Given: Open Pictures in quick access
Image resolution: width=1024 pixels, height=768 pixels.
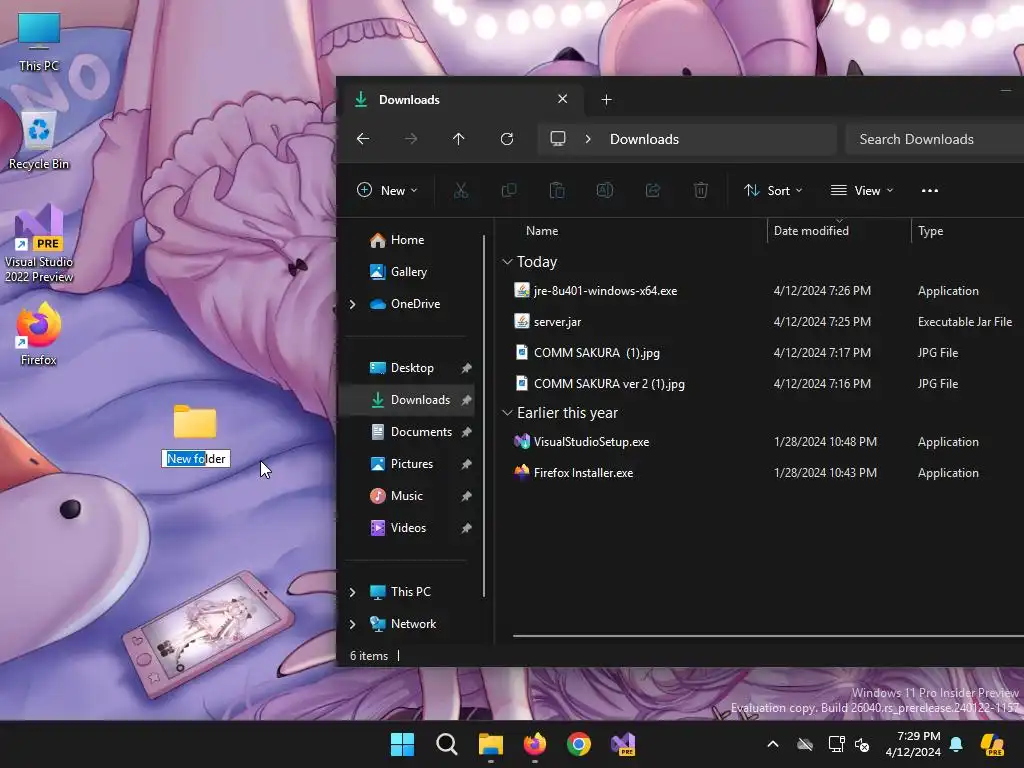Looking at the screenshot, I should point(411,464).
